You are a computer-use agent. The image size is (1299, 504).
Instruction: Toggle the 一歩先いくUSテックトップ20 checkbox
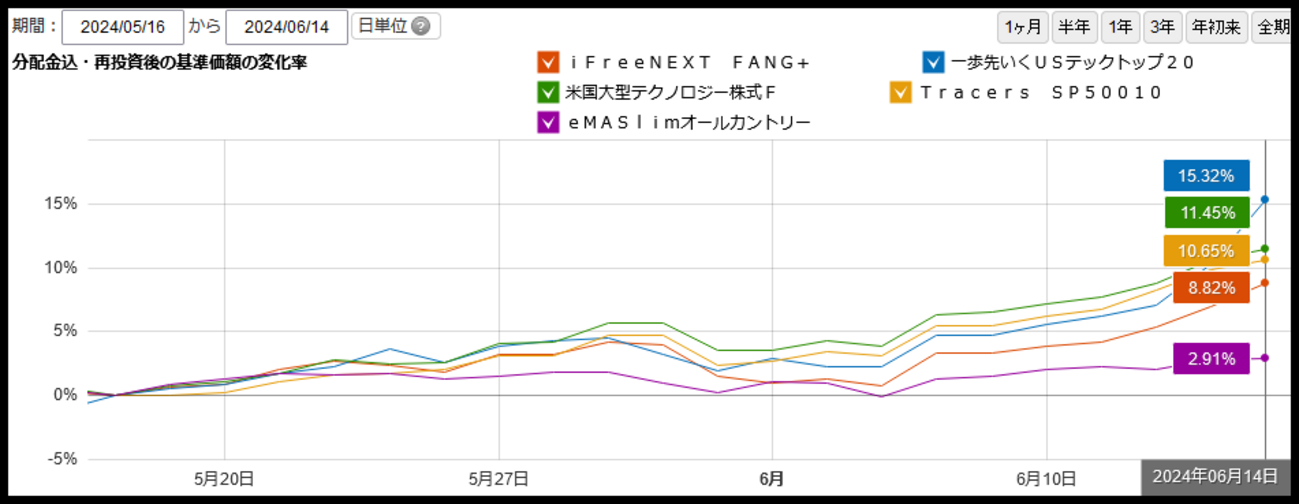pyautogui.click(x=933, y=63)
